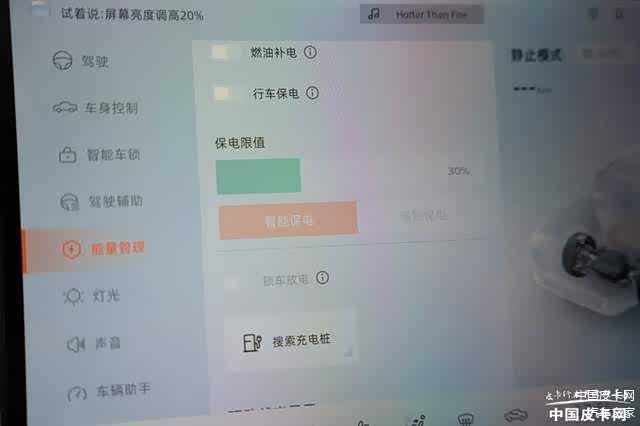
Task: Select the 智能车锁 lock icon
Action: click(68, 155)
